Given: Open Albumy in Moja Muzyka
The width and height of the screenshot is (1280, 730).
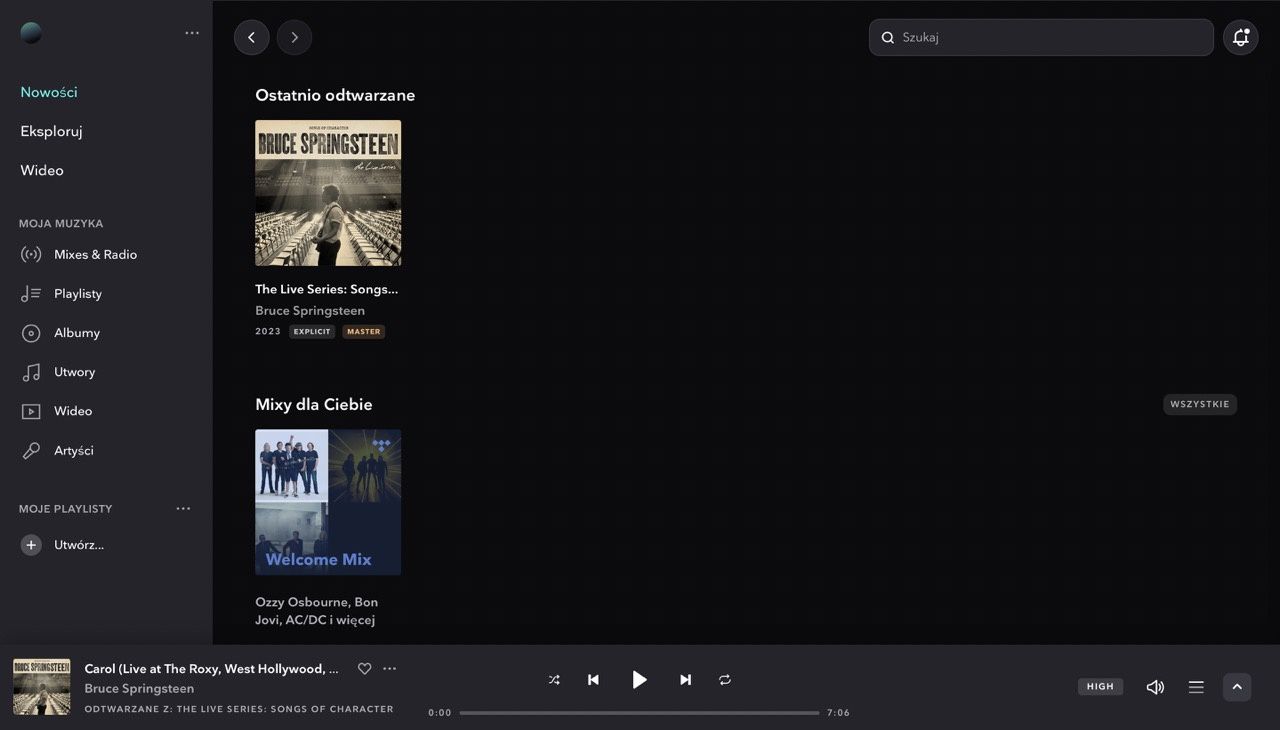Looking at the screenshot, I should click(77, 332).
